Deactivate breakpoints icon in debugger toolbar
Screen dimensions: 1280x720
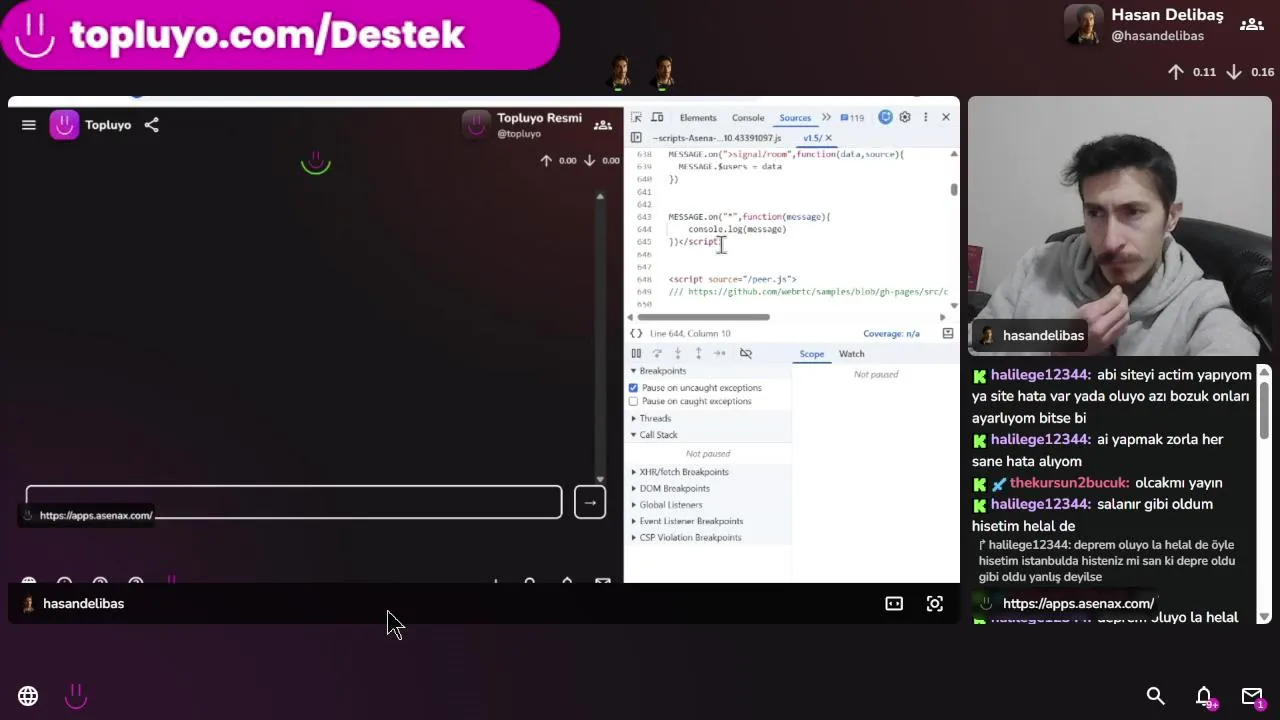tap(746, 353)
